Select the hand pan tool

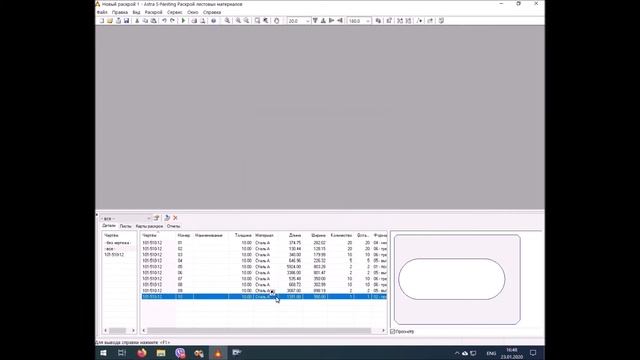click(x=276, y=20)
